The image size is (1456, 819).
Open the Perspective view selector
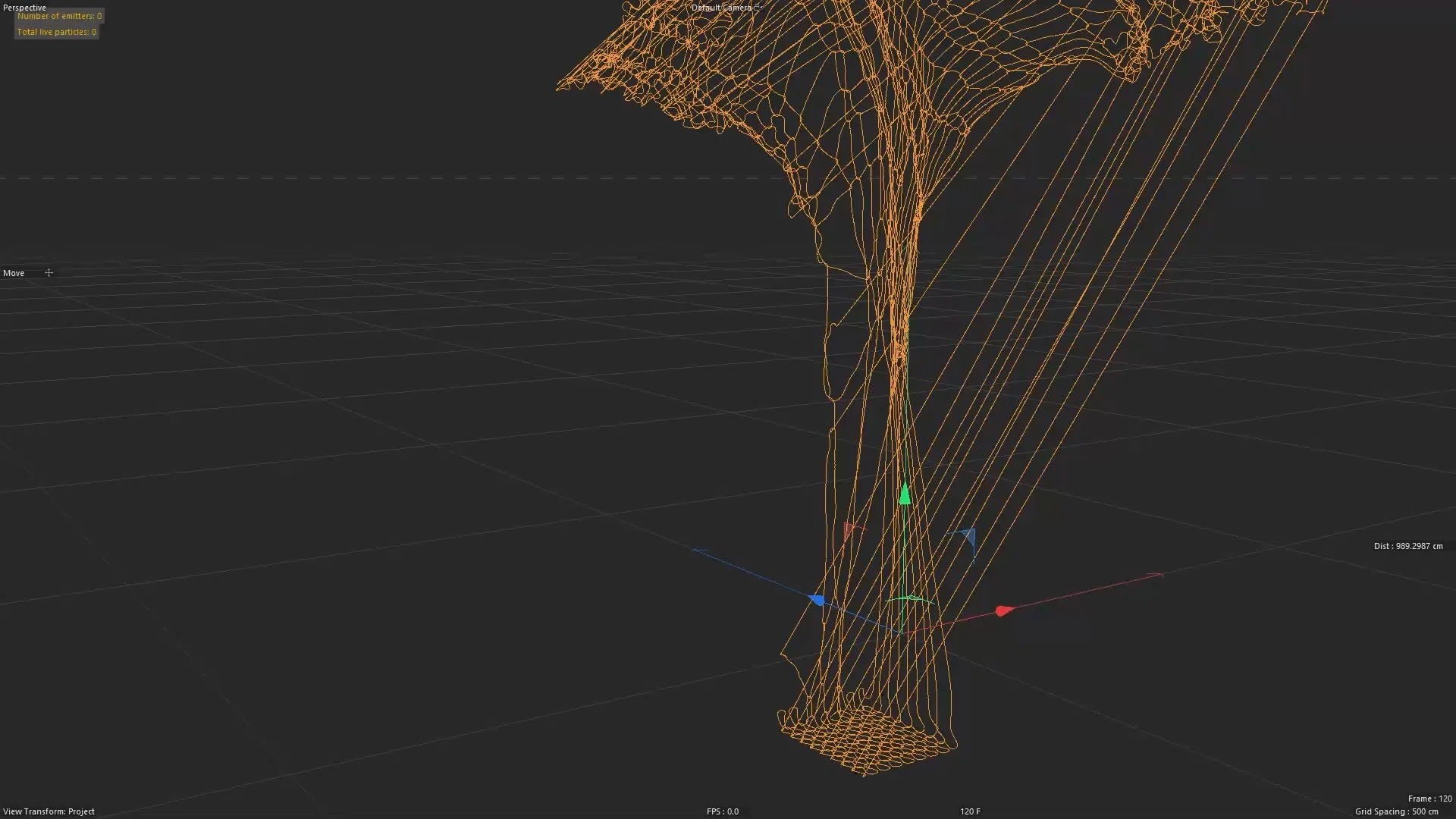tap(24, 8)
